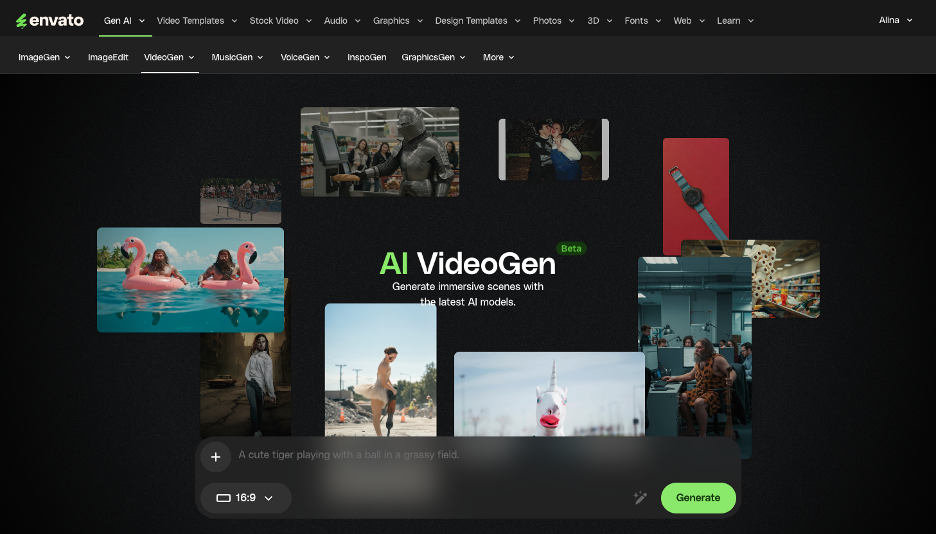Expand the More menu
Screen dimensions: 936x534
click(498, 57)
